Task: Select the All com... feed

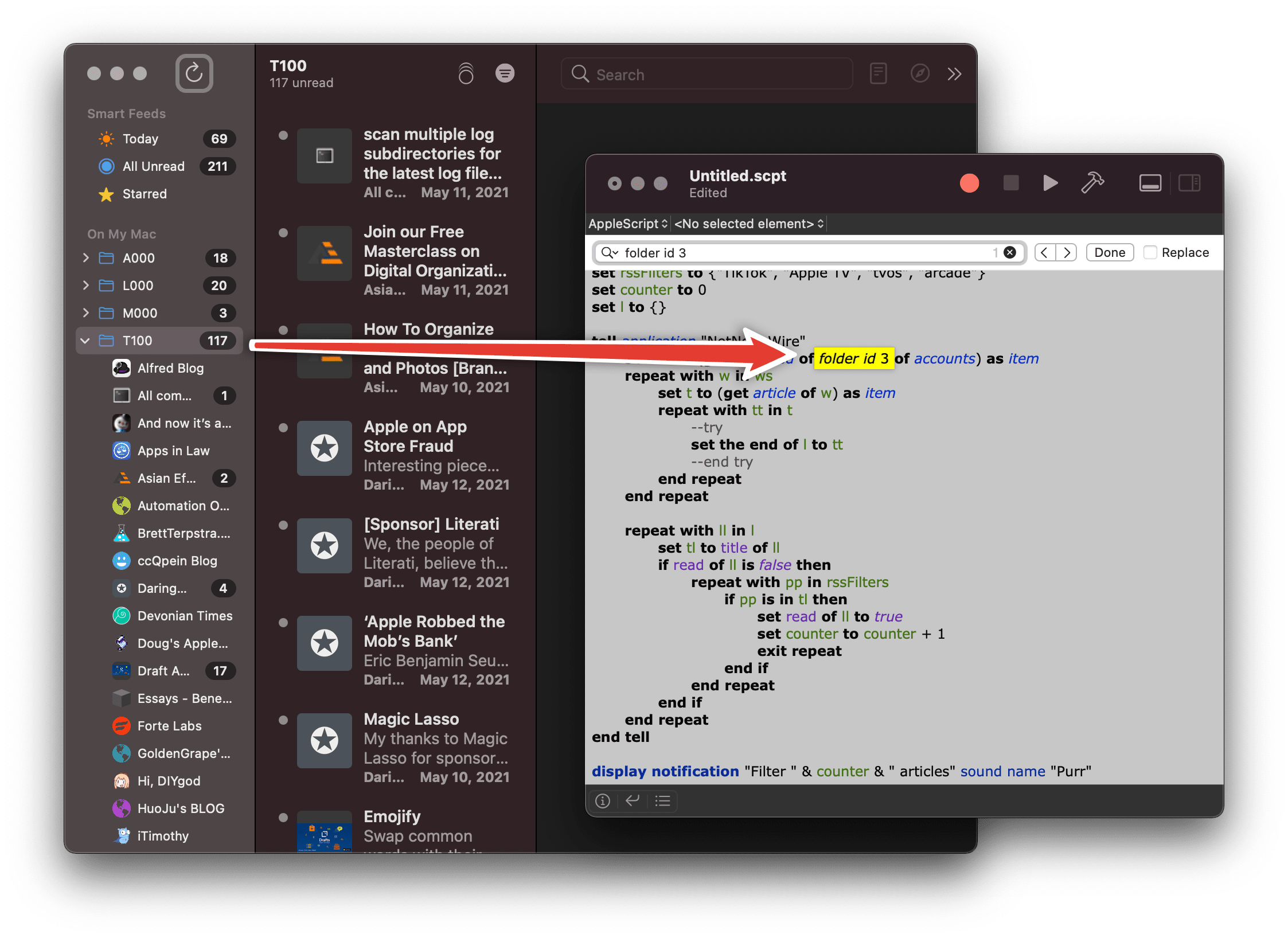Action: coord(160,396)
